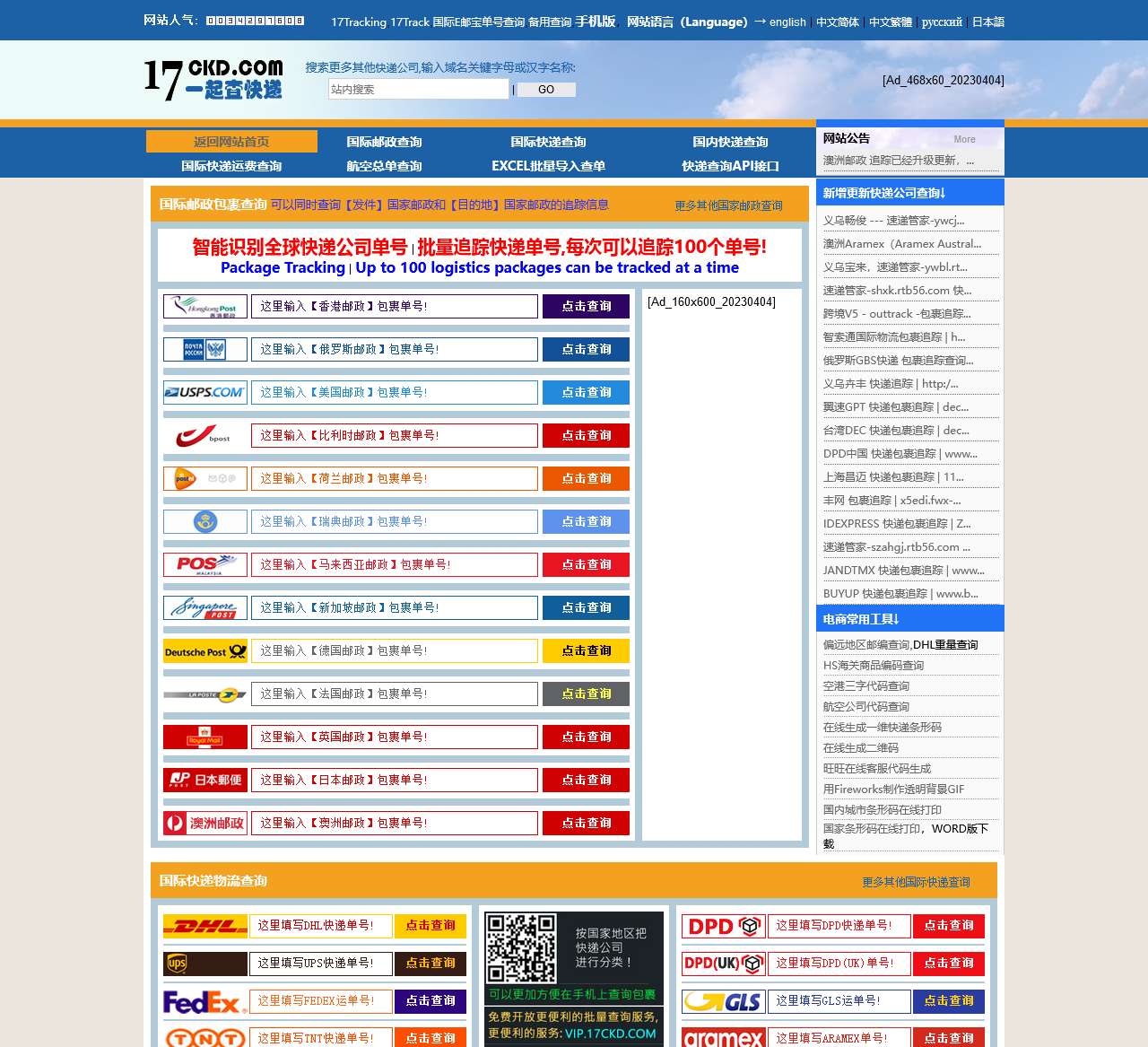
Task: Click the 澳洲邮政 announcement text
Action: [899, 161]
